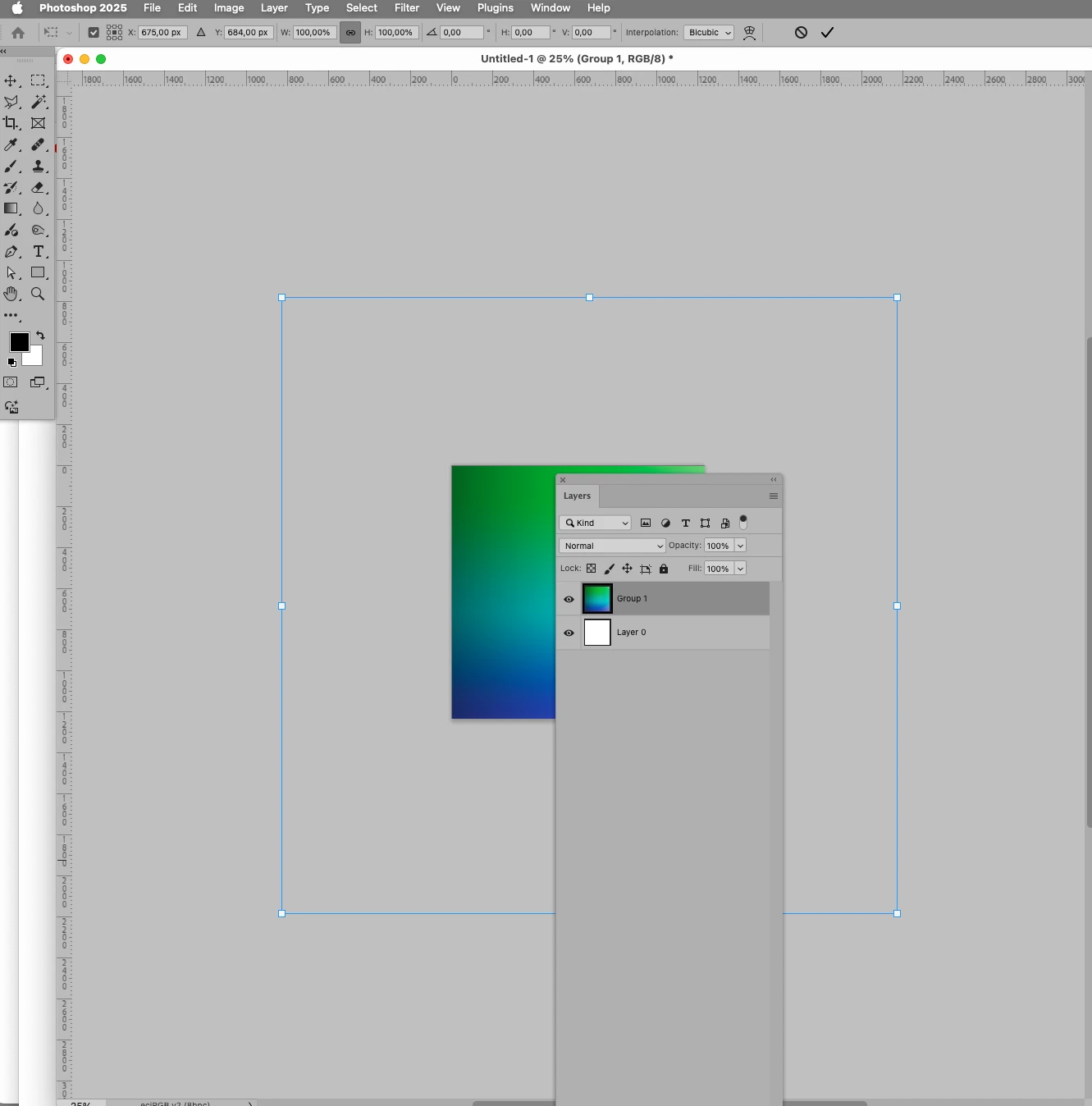Select the Pen tool
This screenshot has height=1106, width=1092.
(11, 251)
